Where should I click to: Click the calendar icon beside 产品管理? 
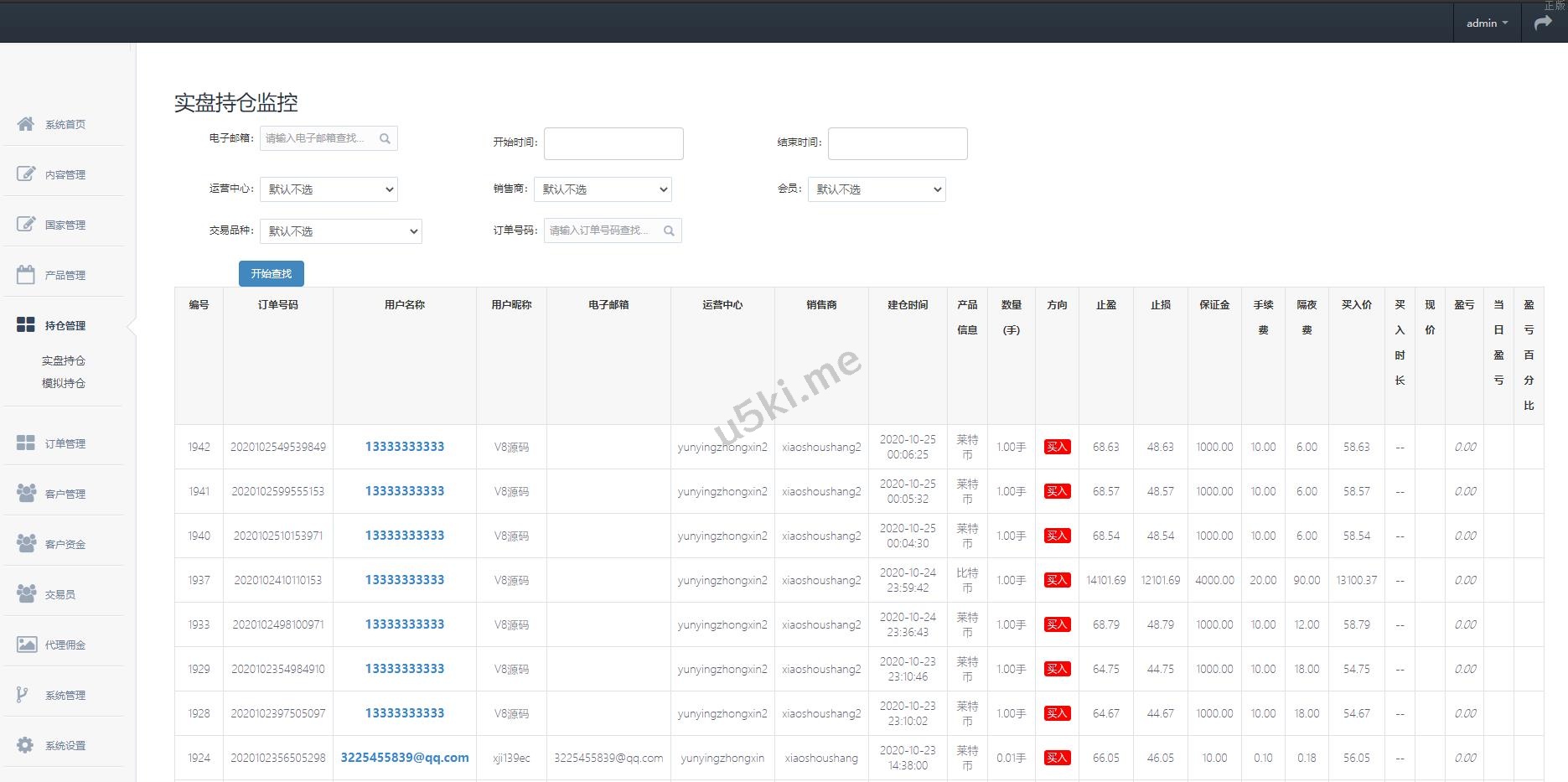tap(26, 275)
